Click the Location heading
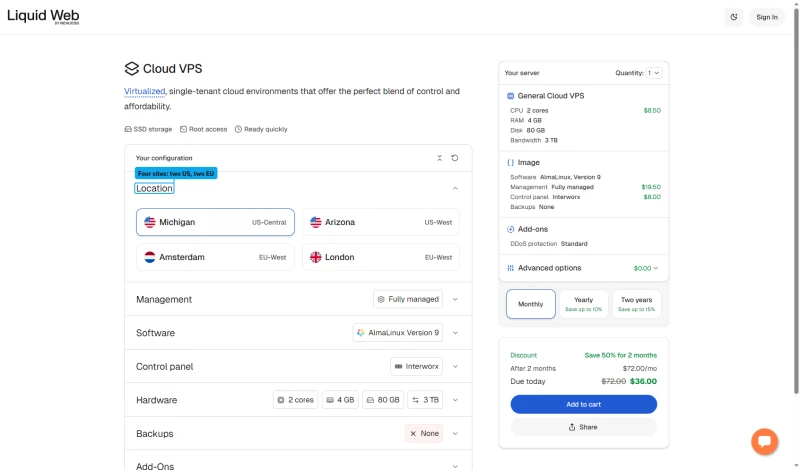The image size is (800, 470). coord(154,189)
